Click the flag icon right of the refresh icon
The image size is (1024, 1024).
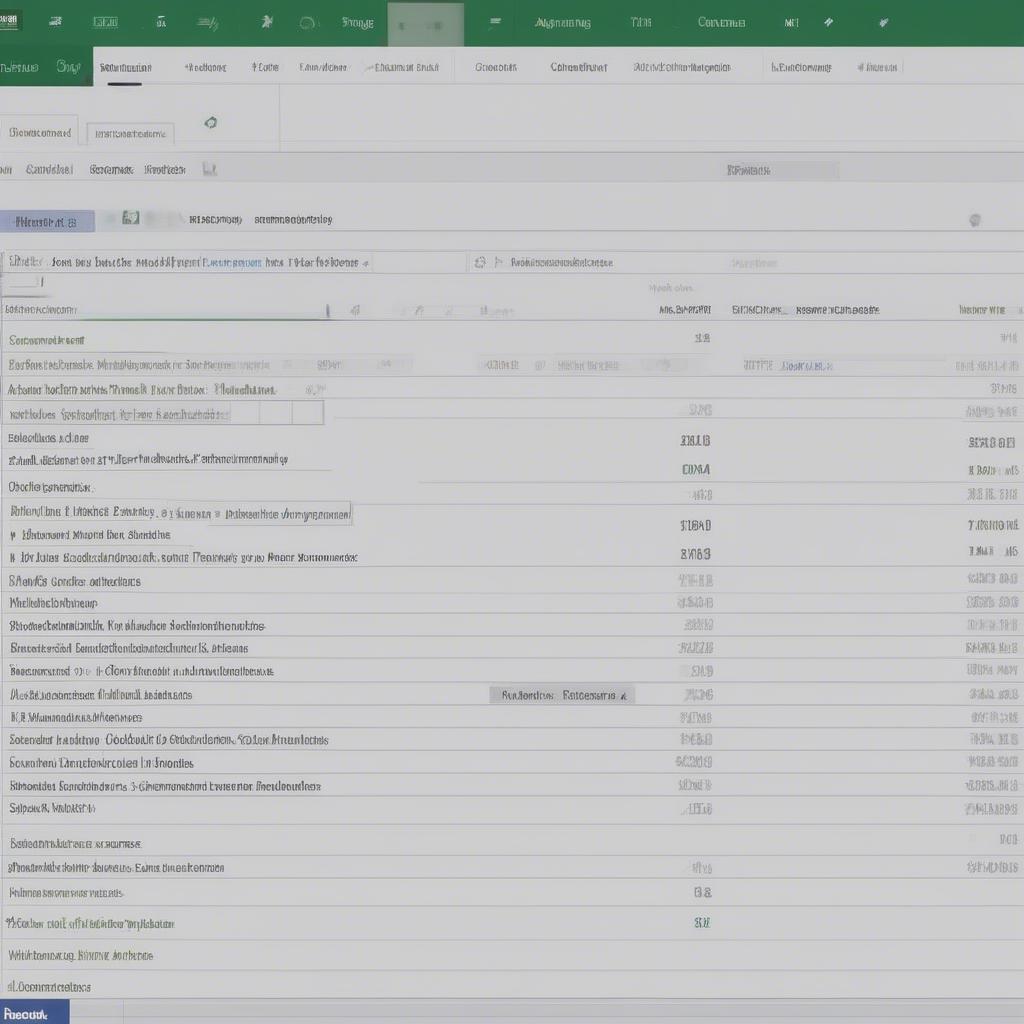point(499,263)
